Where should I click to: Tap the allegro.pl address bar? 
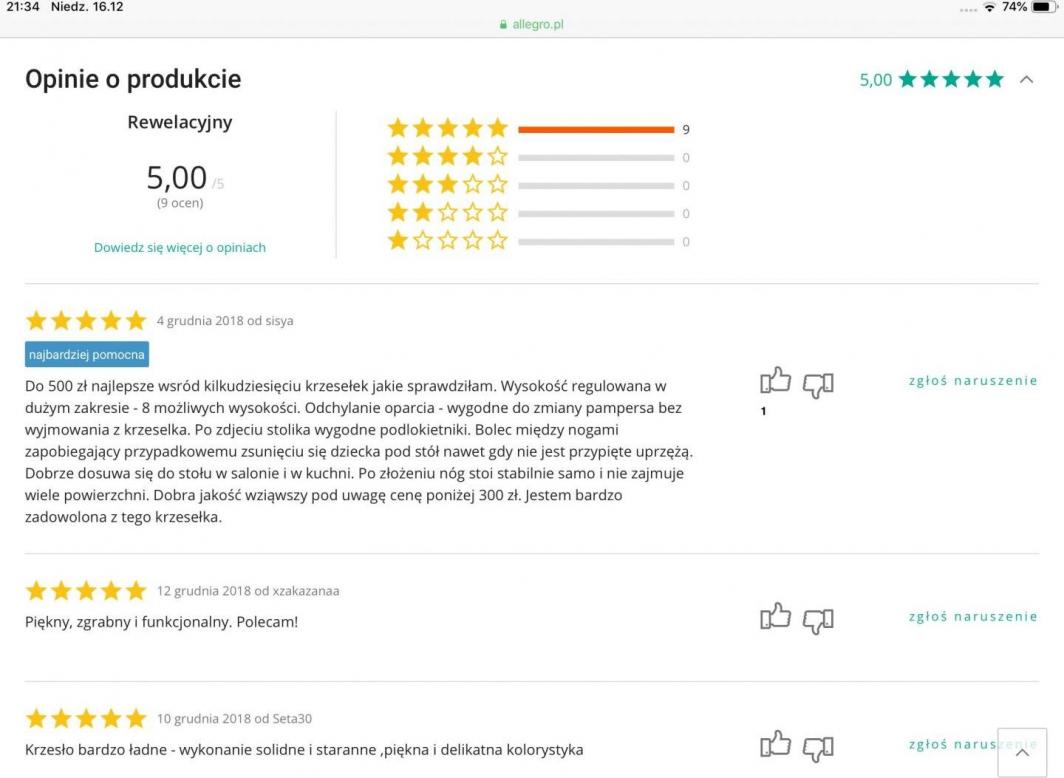[x=532, y=24]
